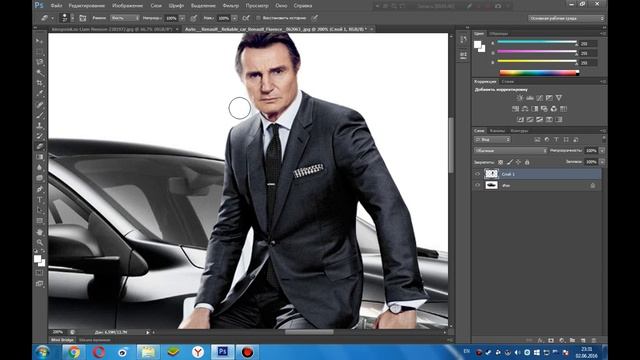
Task: Add a Threshold adjustment
Action: click(x=540, y=120)
